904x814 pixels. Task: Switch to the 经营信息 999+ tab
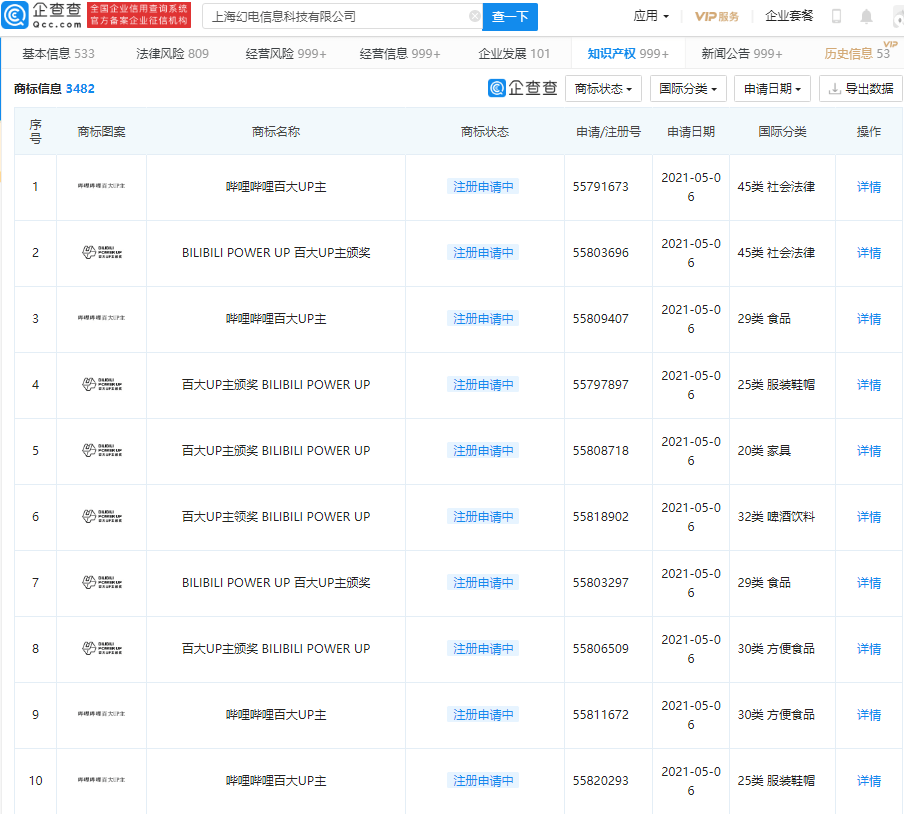pyautogui.click(x=400, y=54)
